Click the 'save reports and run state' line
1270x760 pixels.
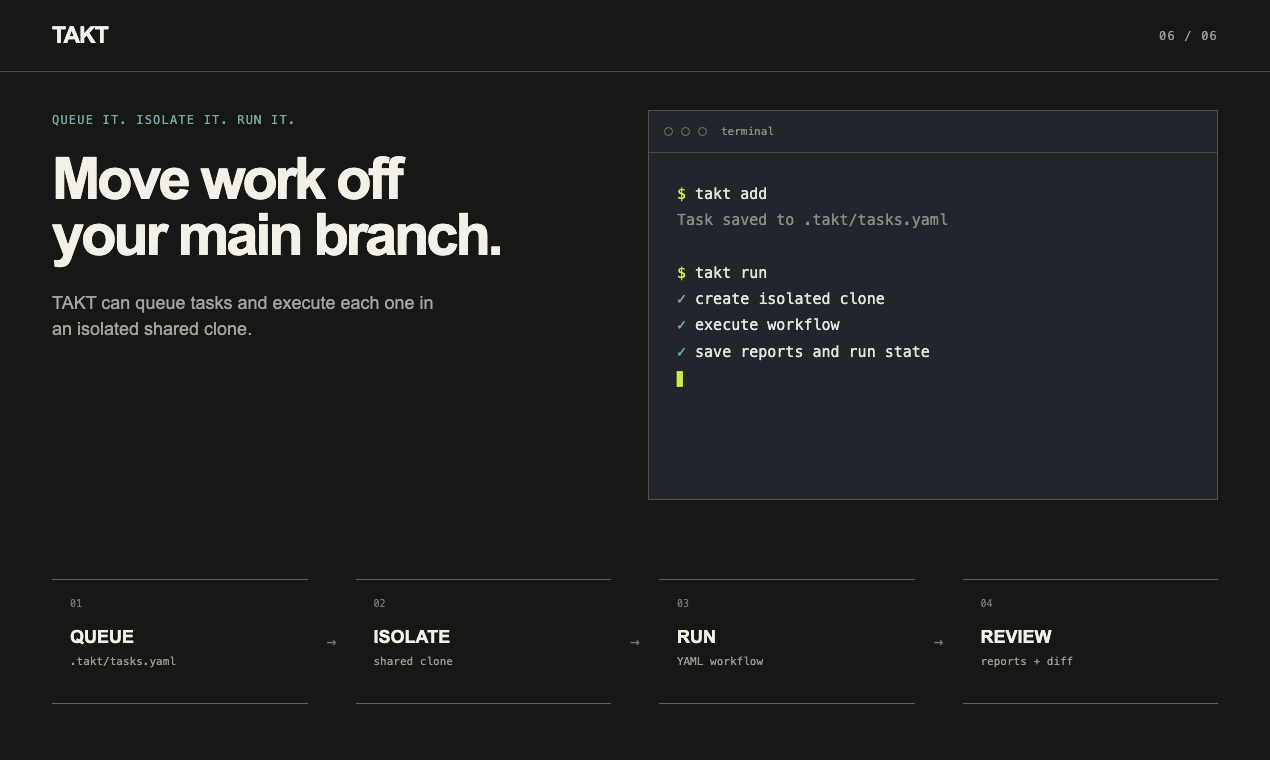pyautogui.click(x=812, y=352)
